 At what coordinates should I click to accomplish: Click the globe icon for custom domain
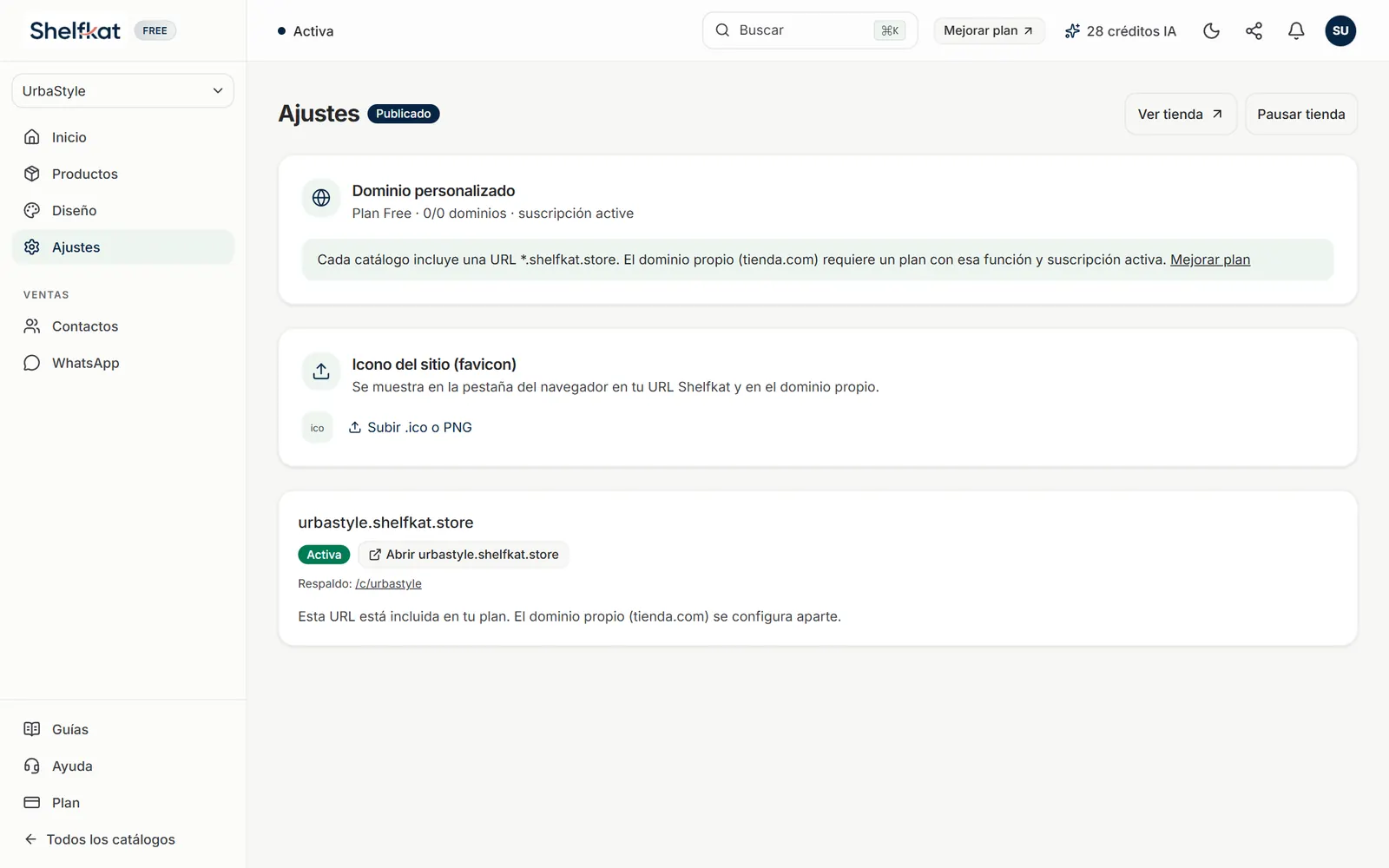pos(321,198)
